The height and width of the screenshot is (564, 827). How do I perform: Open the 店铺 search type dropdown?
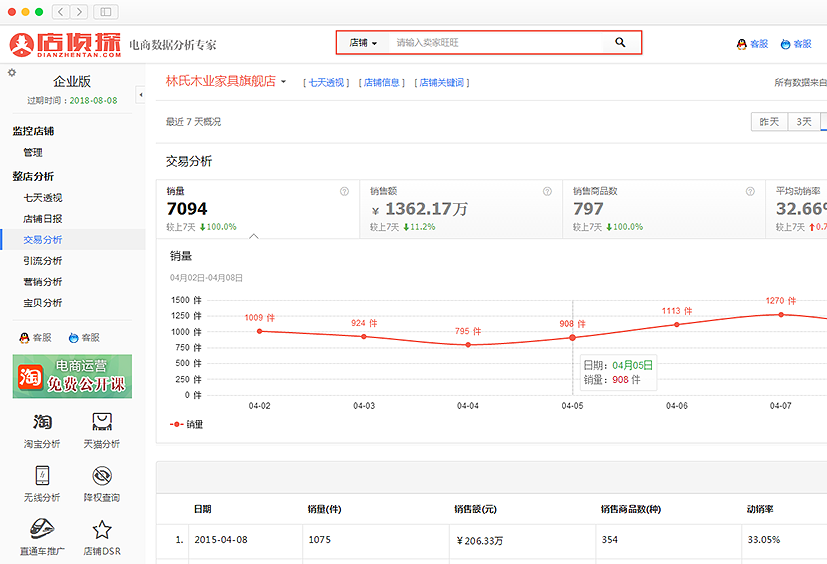(x=363, y=43)
